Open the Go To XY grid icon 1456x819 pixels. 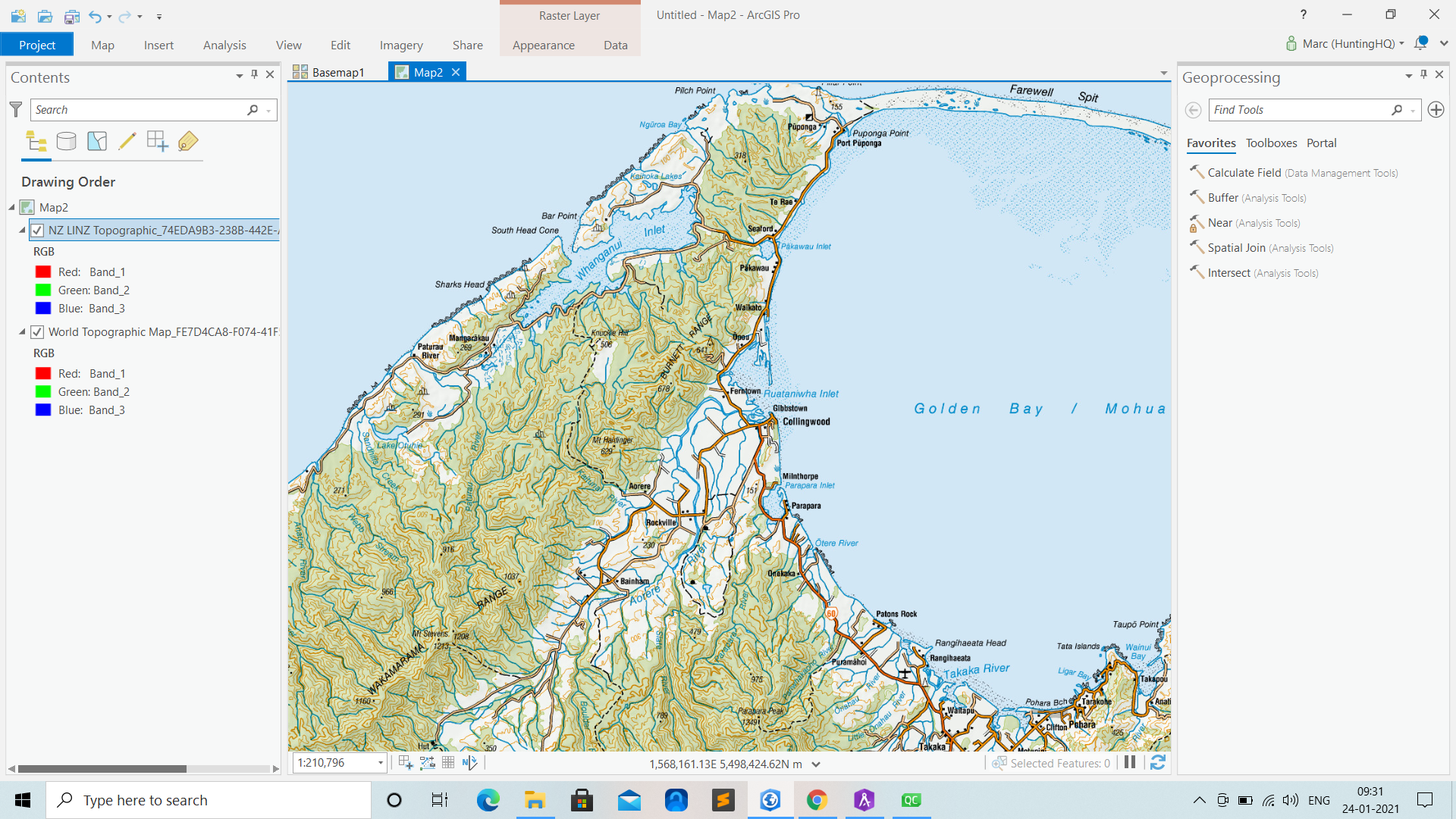click(x=447, y=762)
